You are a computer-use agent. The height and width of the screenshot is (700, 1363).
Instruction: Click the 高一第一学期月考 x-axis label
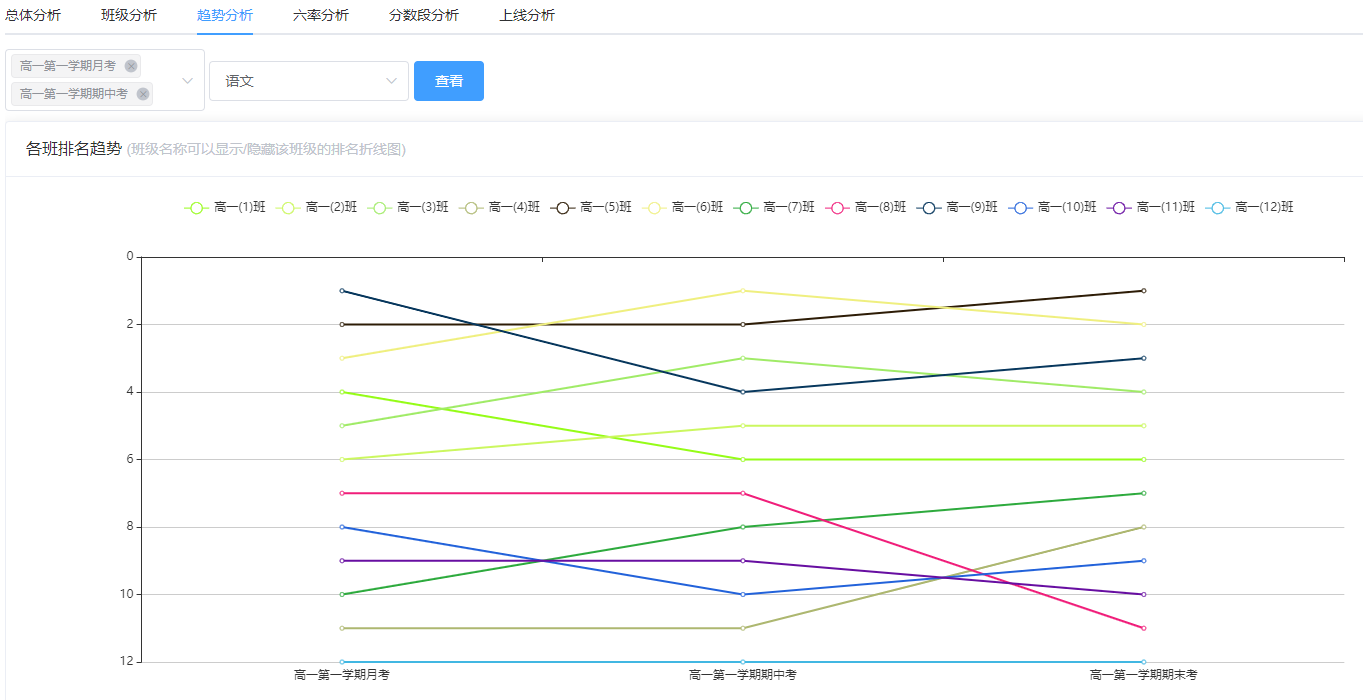point(342,675)
